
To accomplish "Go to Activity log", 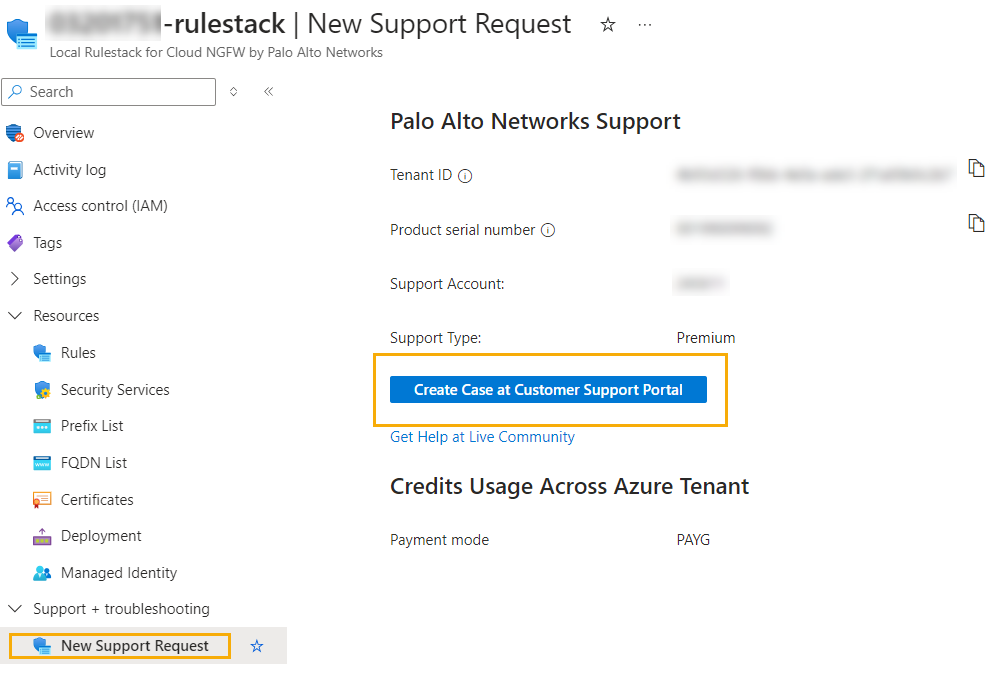I will 69,170.
